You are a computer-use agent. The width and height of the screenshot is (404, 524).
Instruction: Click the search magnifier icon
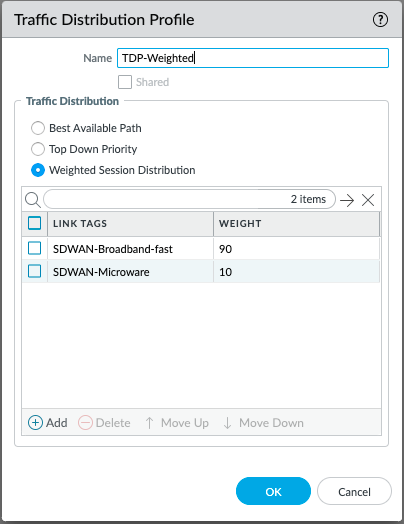tap(32, 200)
